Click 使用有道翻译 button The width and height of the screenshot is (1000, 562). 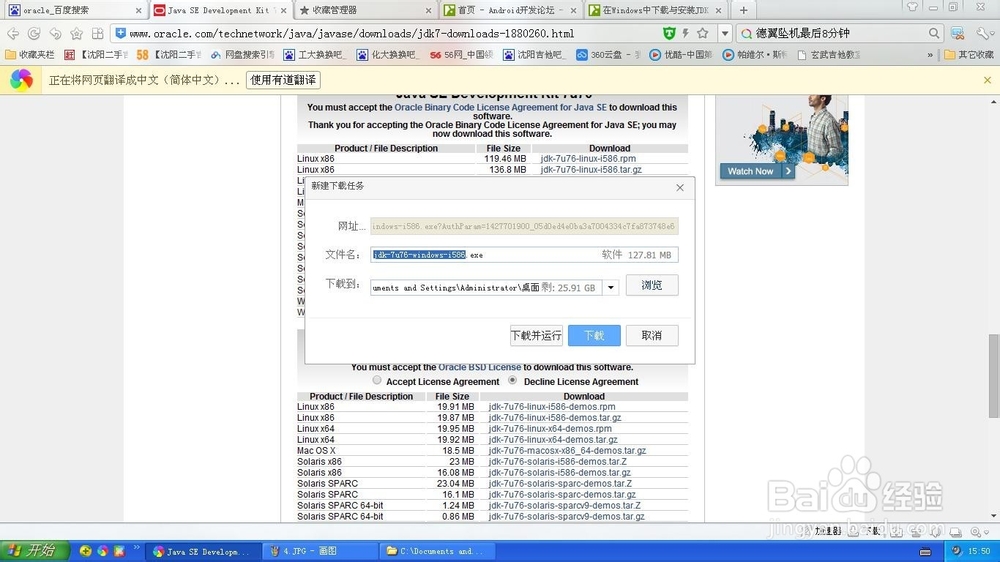pos(283,80)
